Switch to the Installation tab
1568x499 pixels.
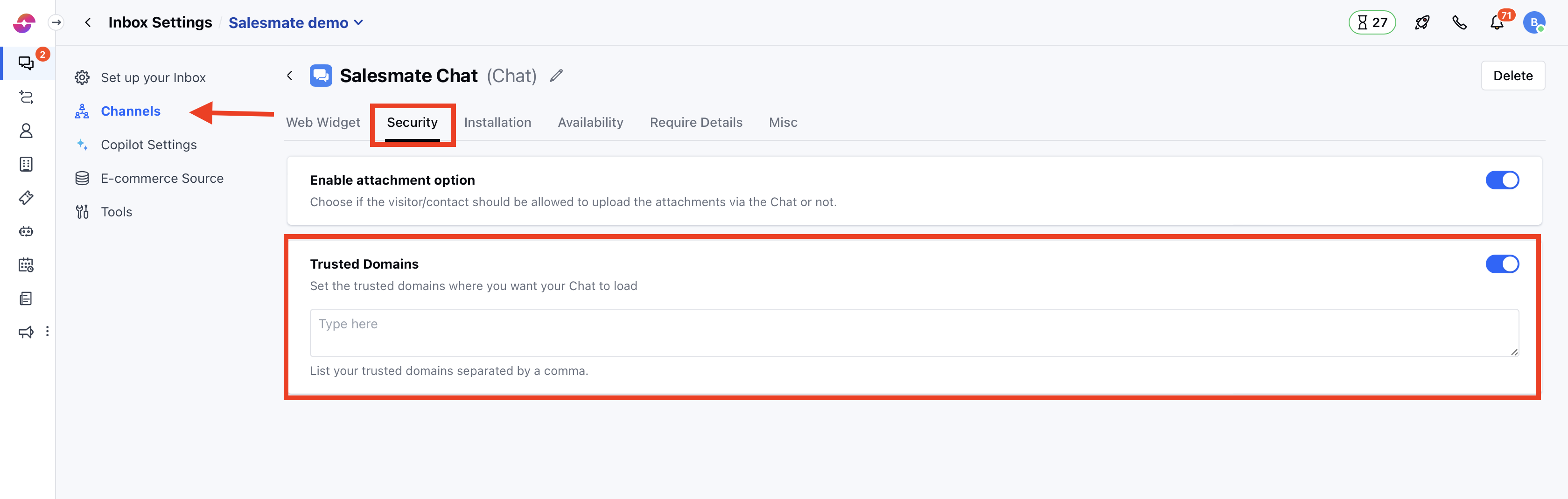[497, 122]
